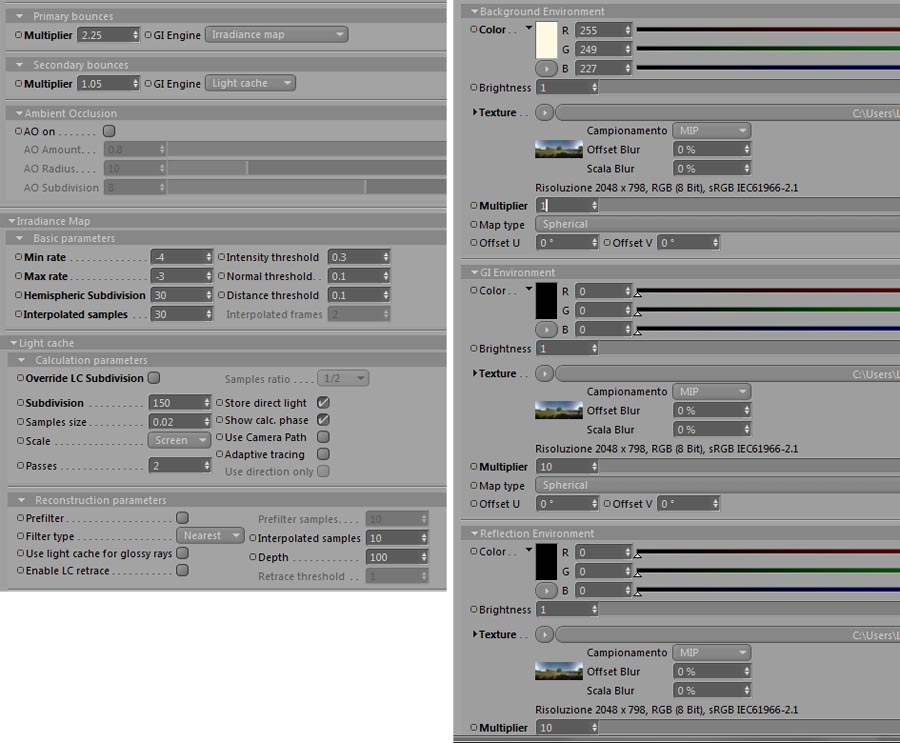This screenshot has height=743, width=900.
Task: Uncheck Show calc. phase
Action: coord(323,420)
